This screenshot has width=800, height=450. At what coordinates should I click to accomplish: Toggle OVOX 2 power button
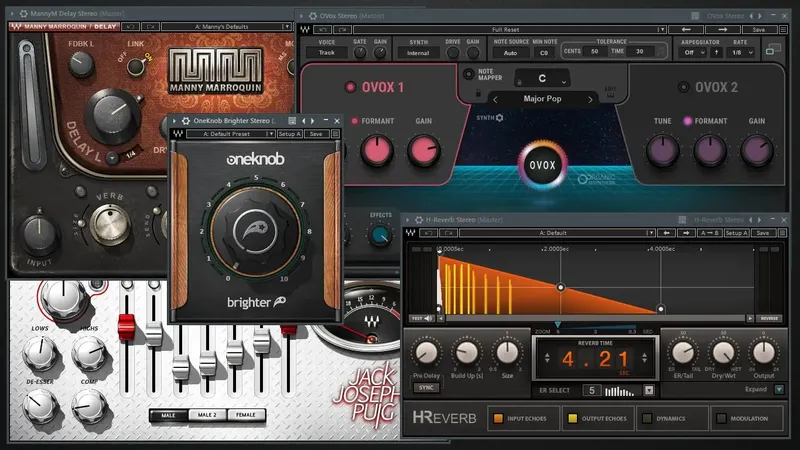pyautogui.click(x=683, y=87)
